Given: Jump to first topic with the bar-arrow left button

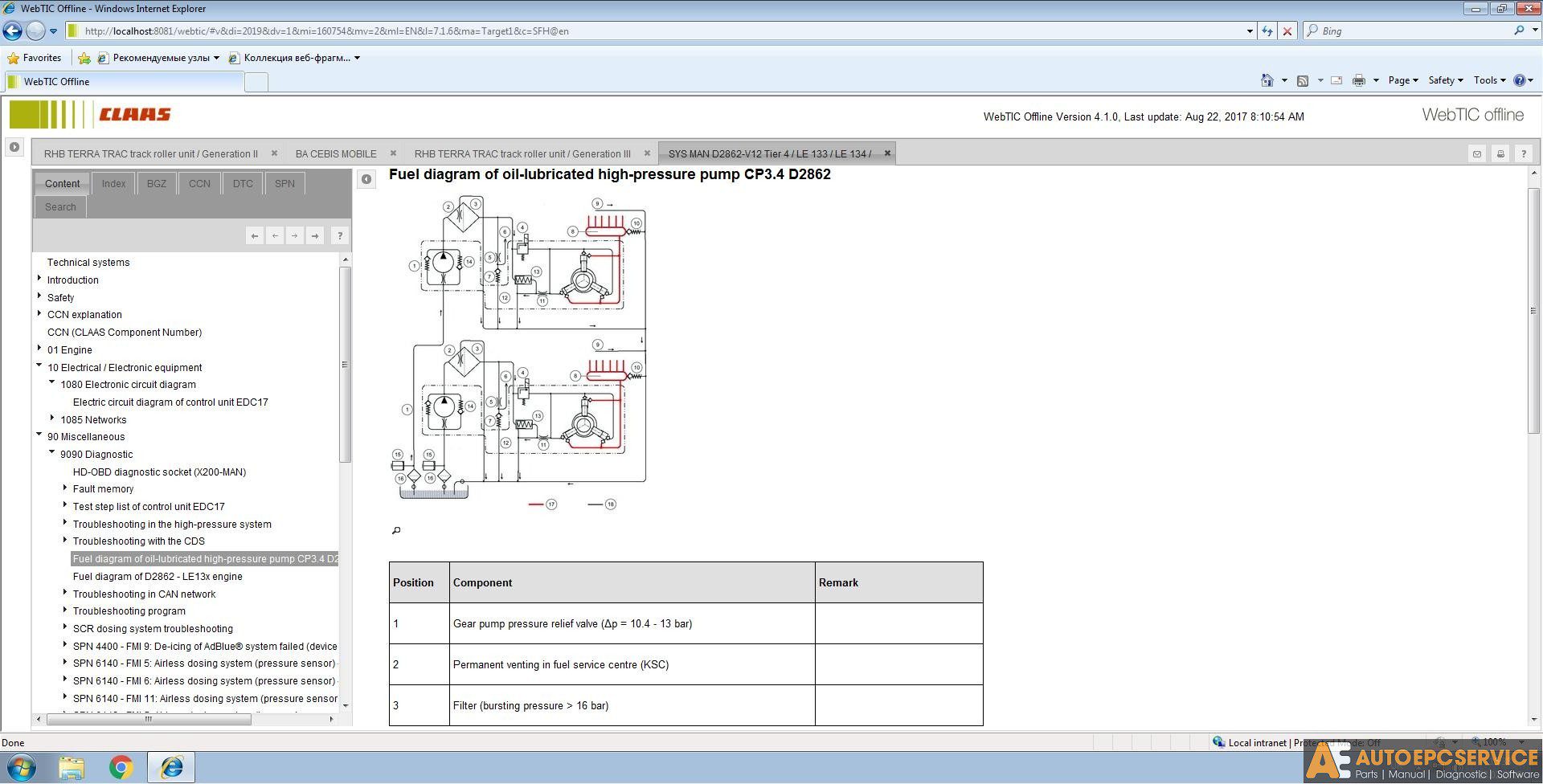Looking at the screenshot, I should click(x=255, y=235).
